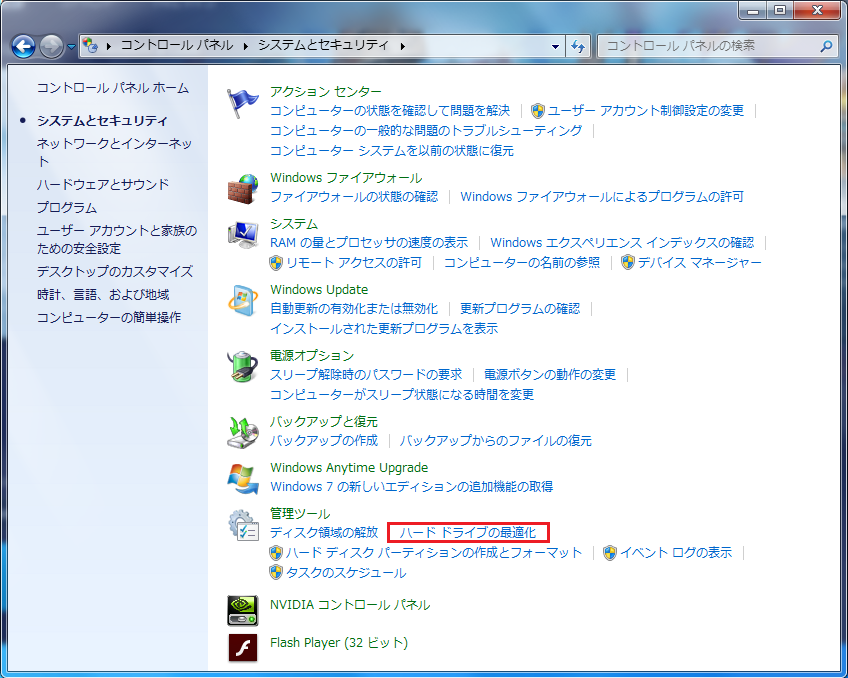The image size is (848, 678).
Task: Open コントロール パネル ホーム in sidebar
Action: click(112, 88)
